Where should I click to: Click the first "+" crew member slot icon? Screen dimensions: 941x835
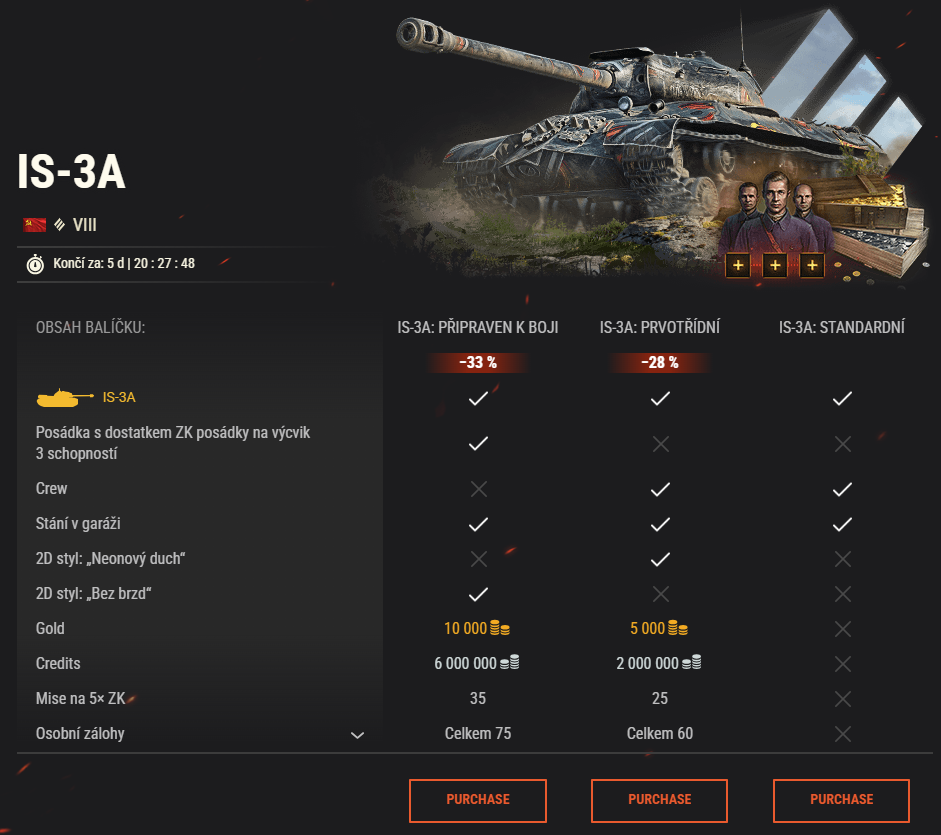(x=738, y=265)
